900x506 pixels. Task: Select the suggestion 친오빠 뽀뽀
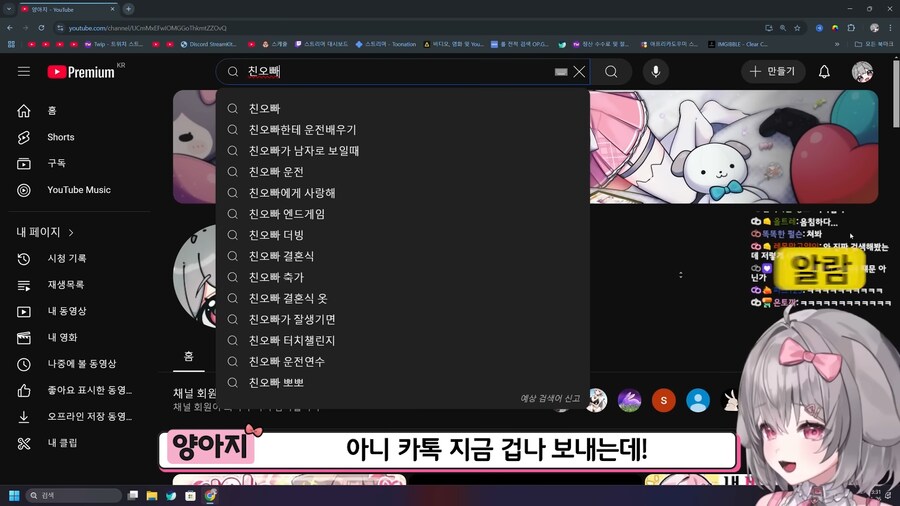(x=403, y=383)
